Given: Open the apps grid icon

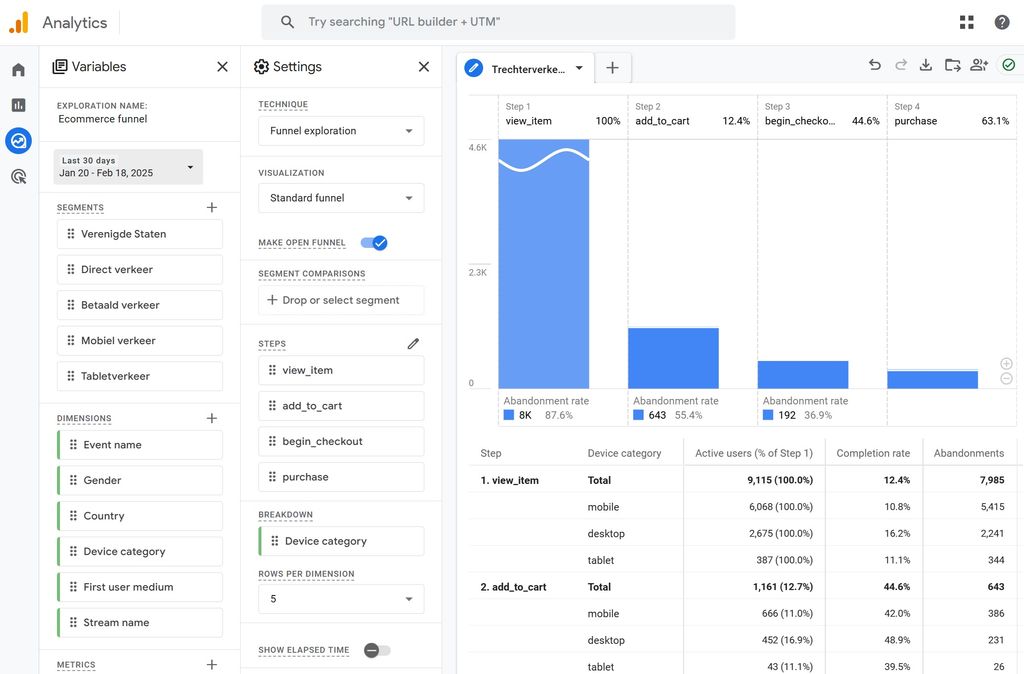Looking at the screenshot, I should [967, 22].
